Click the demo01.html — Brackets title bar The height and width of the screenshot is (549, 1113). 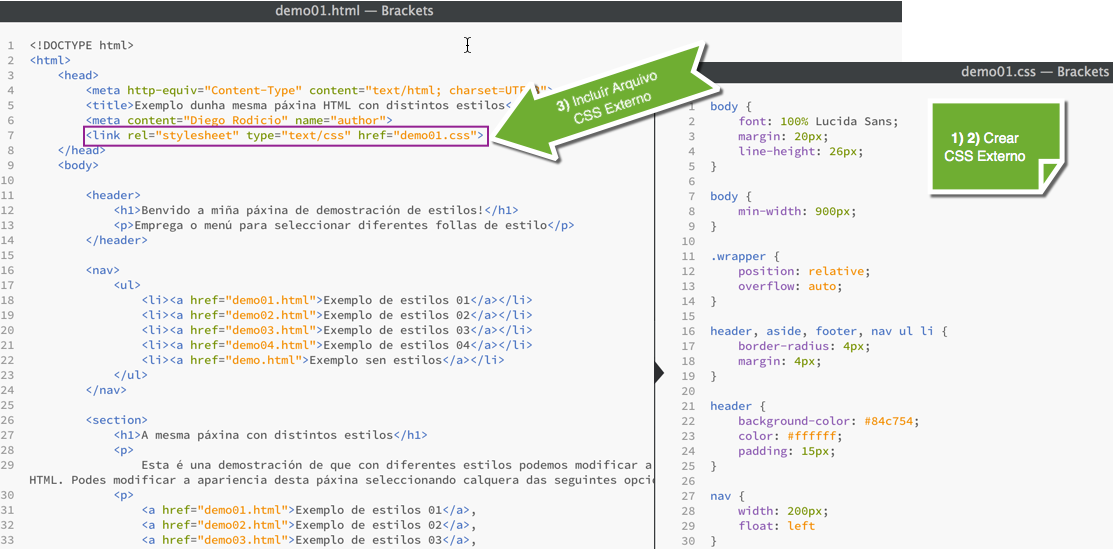pos(354,11)
